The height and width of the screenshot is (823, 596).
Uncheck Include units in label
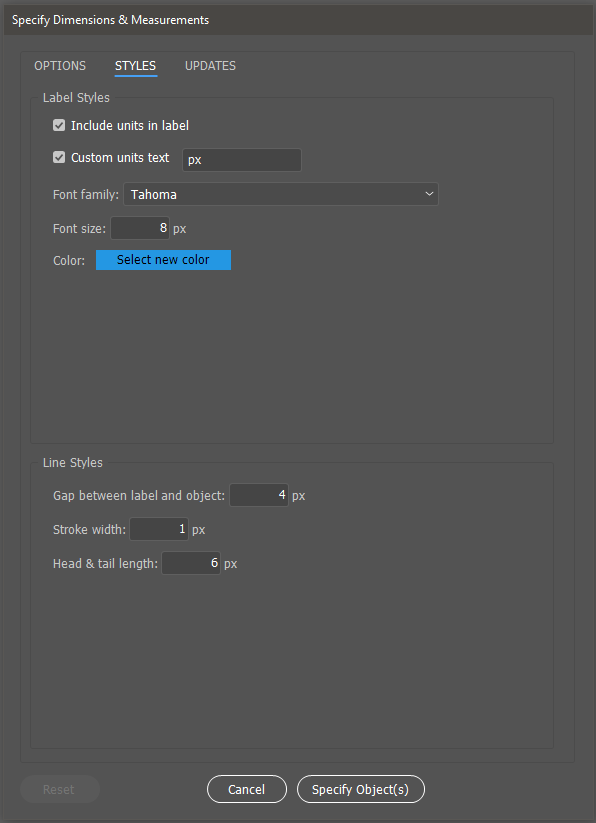point(58,125)
